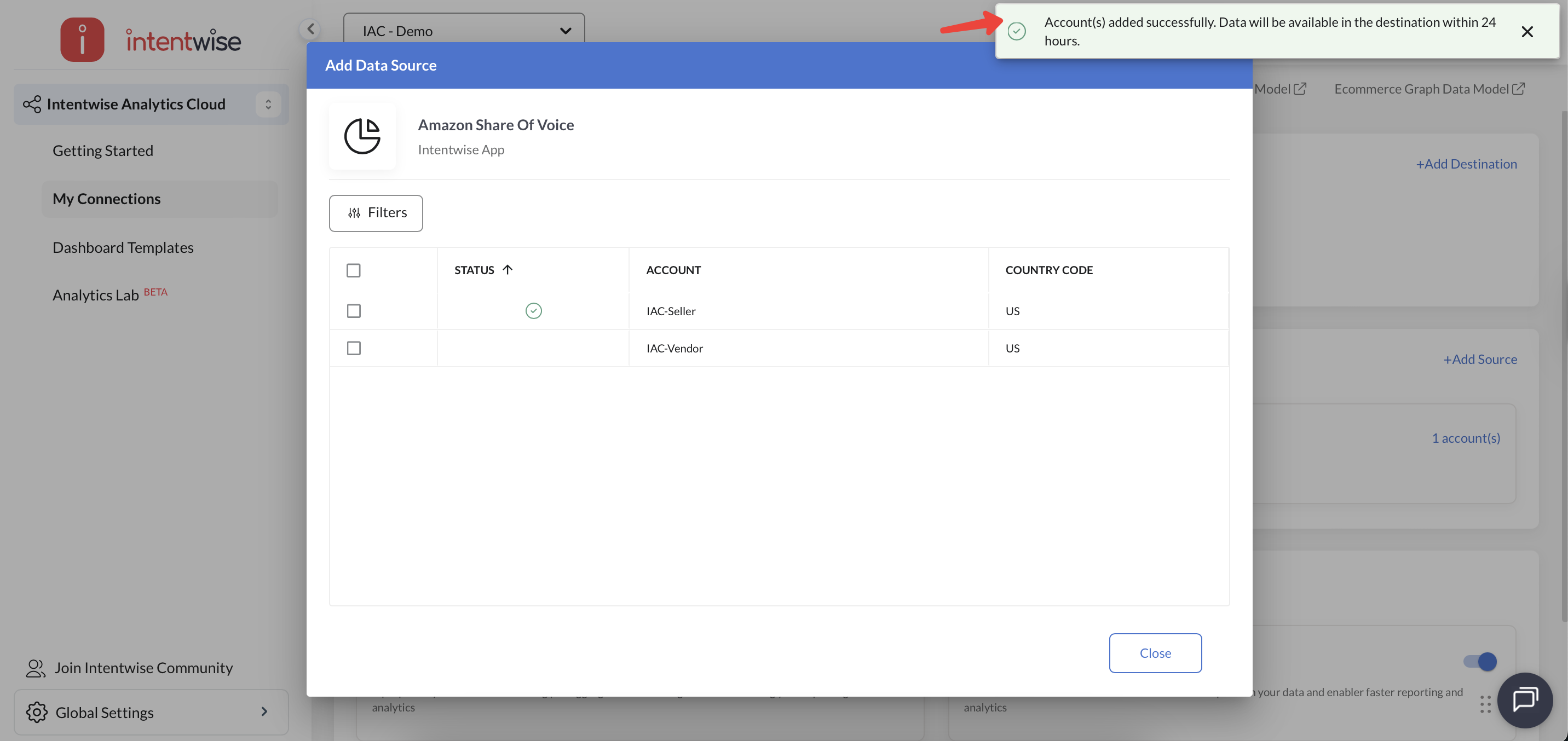Open Dashboard Templates in the sidebar
The width and height of the screenshot is (1568, 741).
tap(123, 247)
